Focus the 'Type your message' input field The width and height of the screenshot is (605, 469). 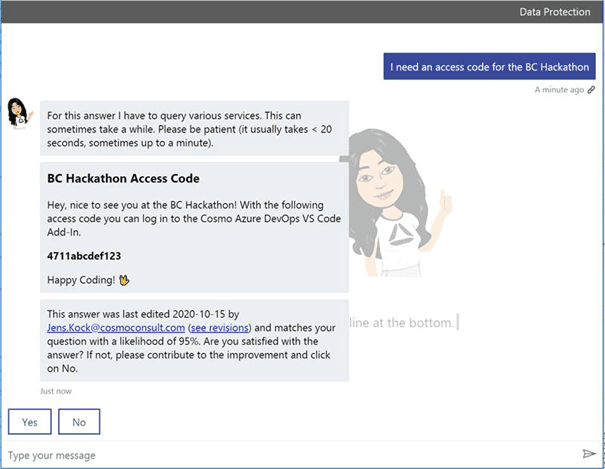(x=290, y=455)
